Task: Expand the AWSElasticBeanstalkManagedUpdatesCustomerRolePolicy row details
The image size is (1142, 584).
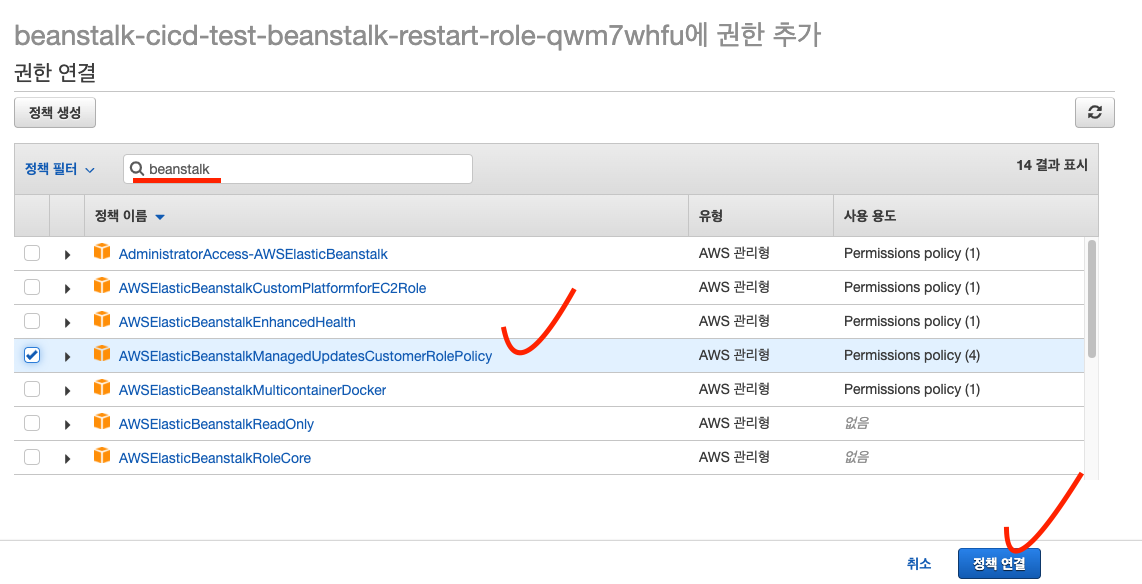Action: pos(67,357)
